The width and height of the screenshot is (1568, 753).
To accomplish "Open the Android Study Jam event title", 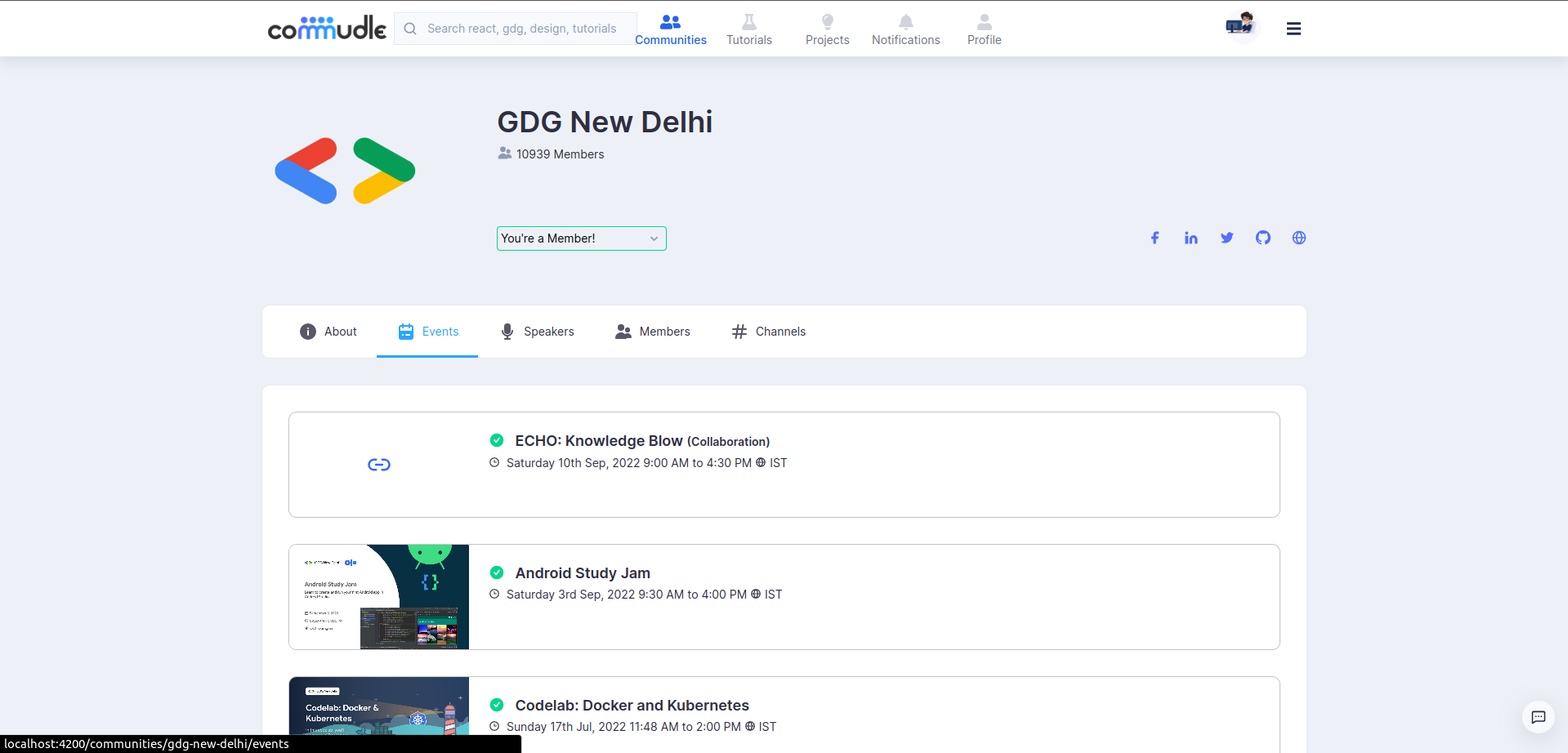I will click(583, 573).
